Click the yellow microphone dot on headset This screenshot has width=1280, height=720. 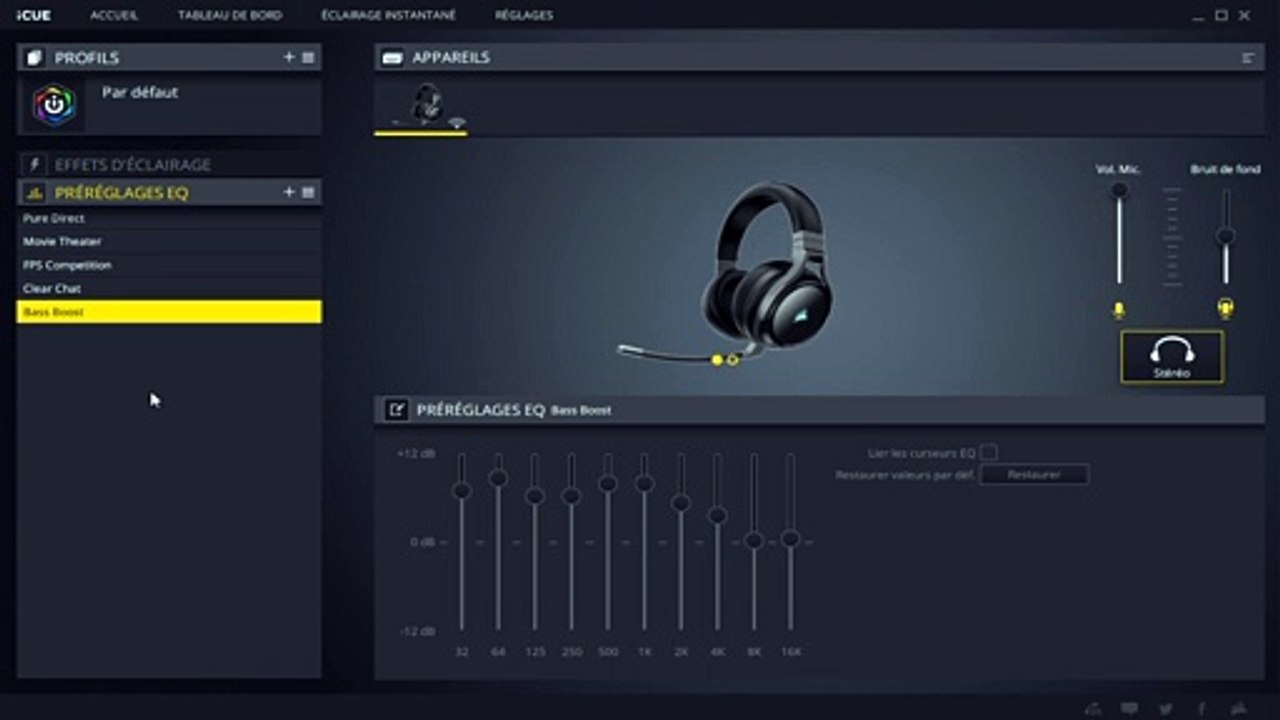pyautogui.click(x=717, y=359)
